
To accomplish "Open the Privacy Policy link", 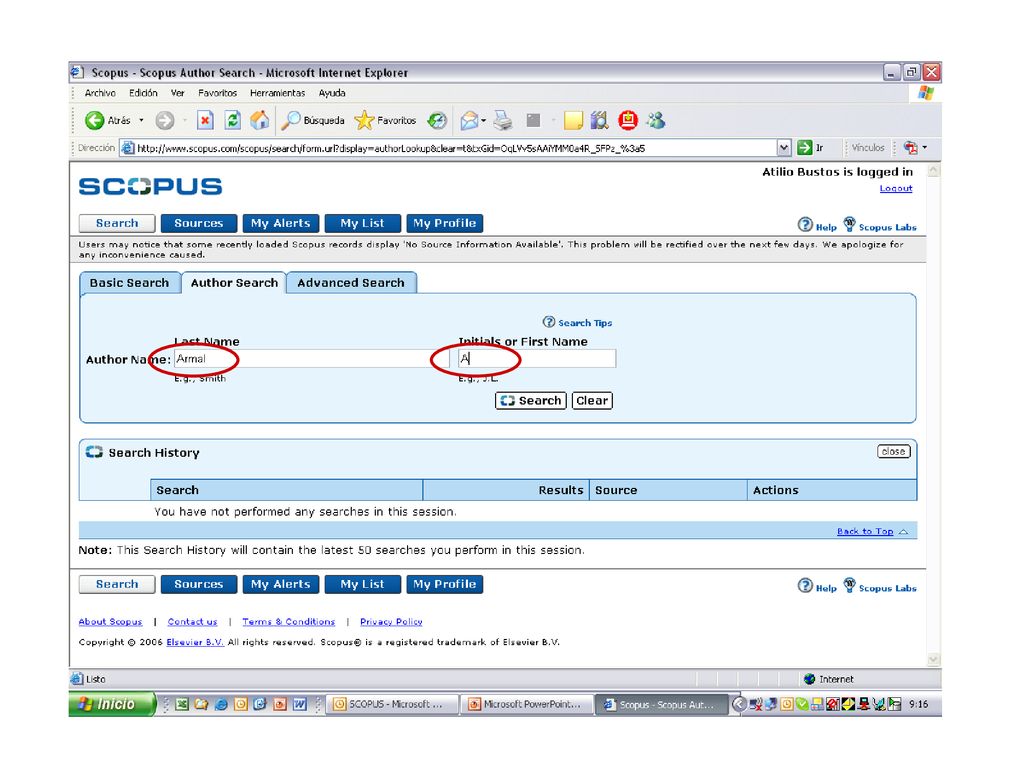I will click(x=391, y=622).
